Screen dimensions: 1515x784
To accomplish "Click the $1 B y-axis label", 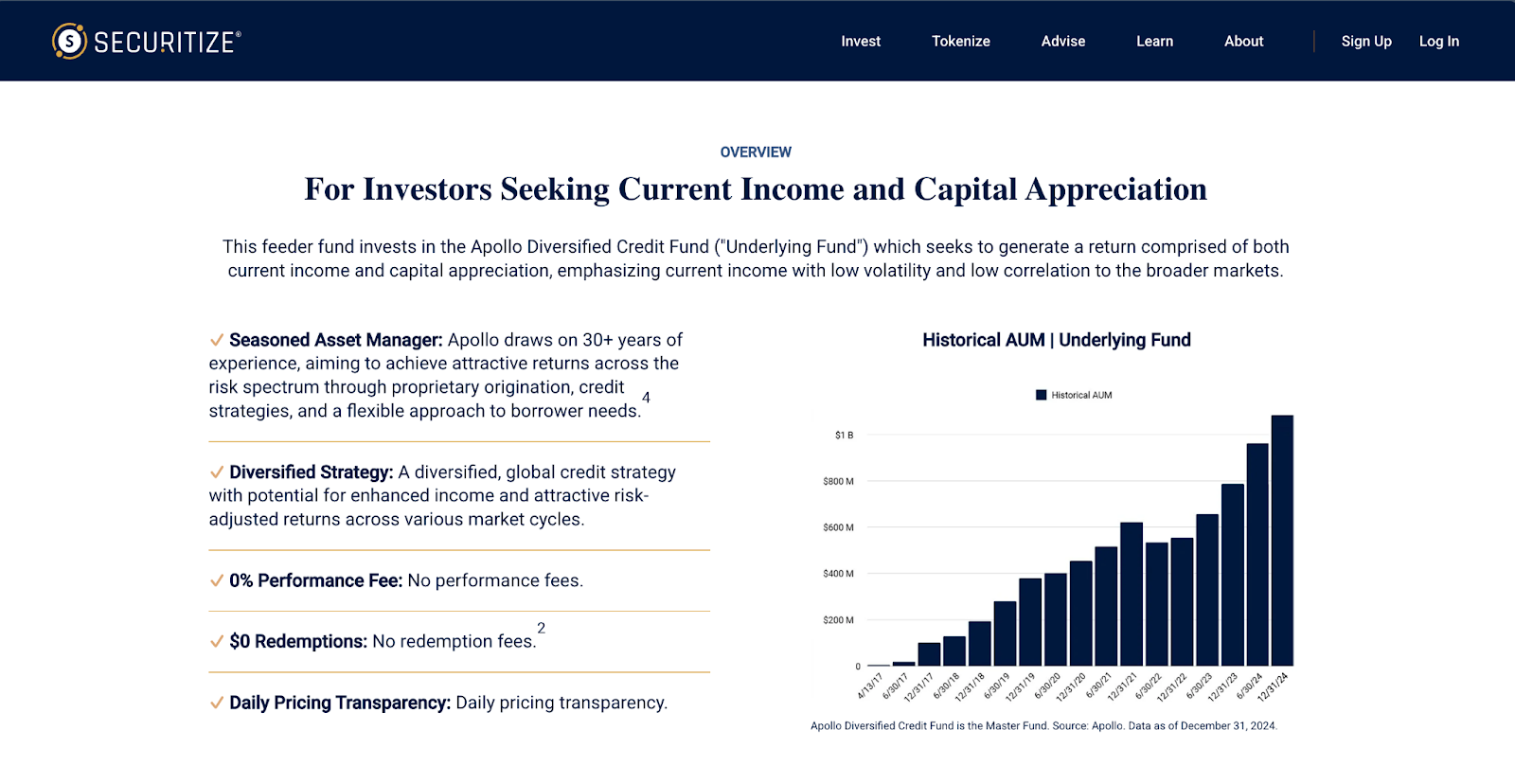I will tap(844, 436).
